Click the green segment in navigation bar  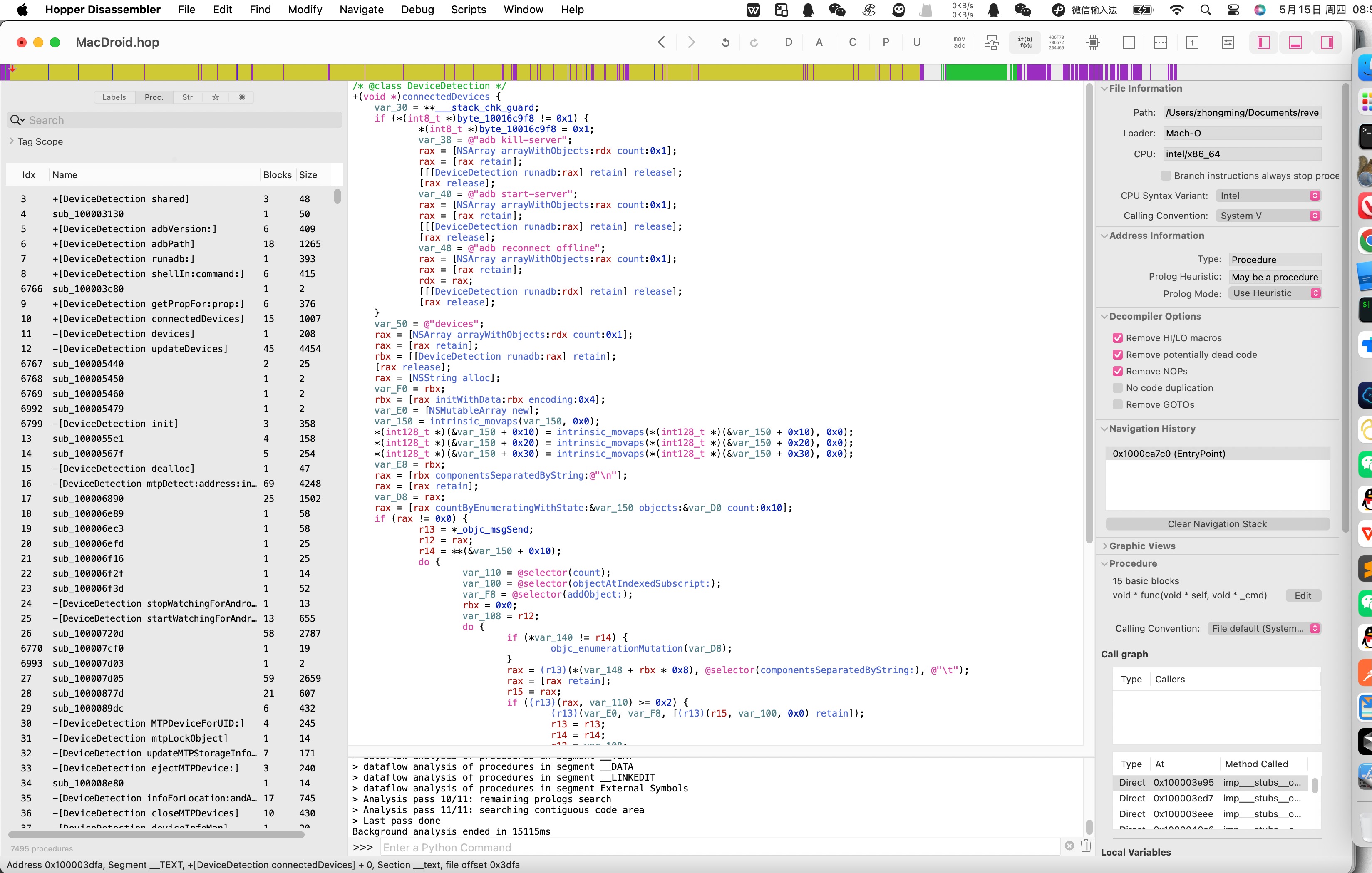976,72
